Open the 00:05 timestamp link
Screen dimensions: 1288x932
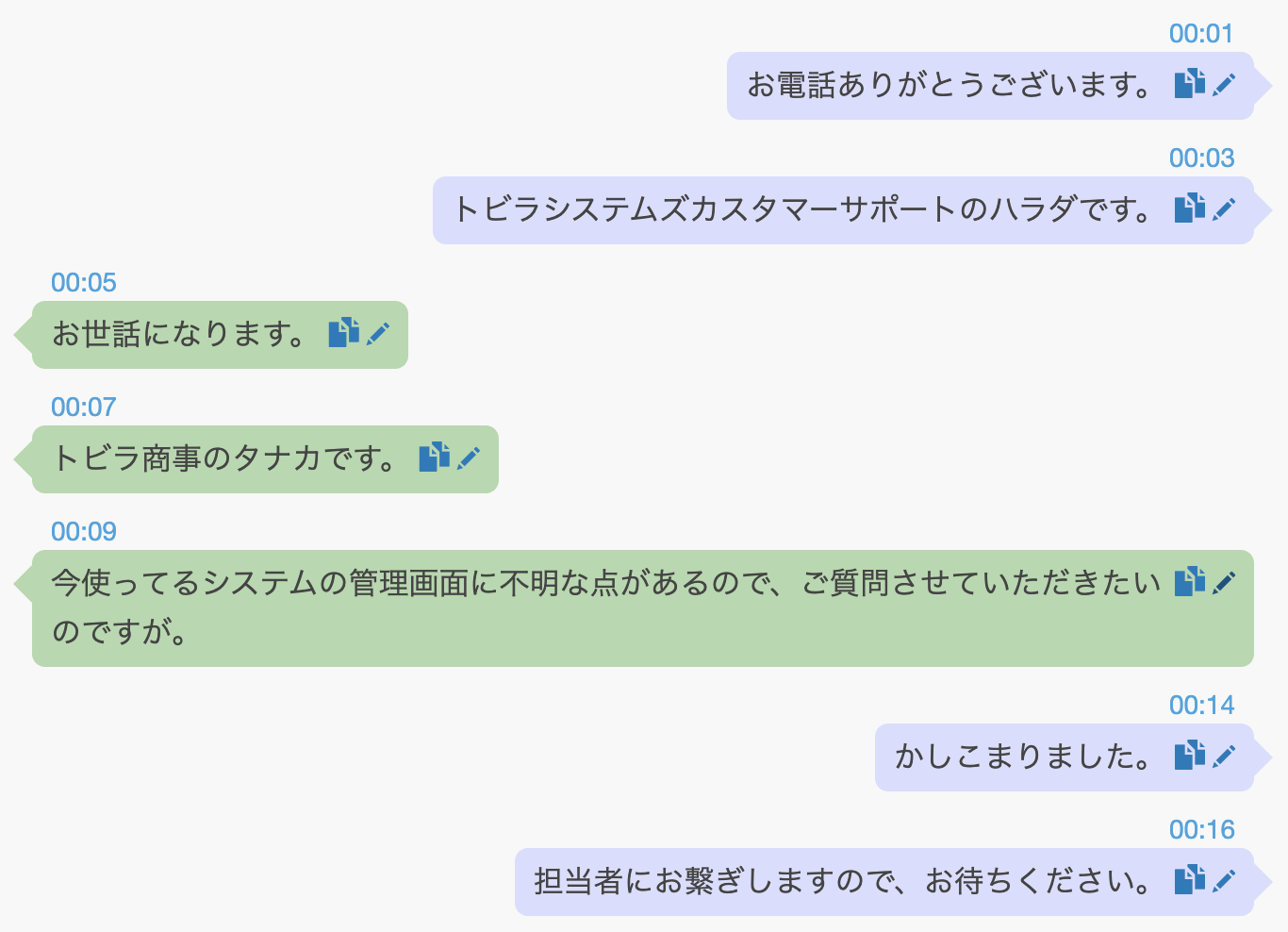click(83, 282)
